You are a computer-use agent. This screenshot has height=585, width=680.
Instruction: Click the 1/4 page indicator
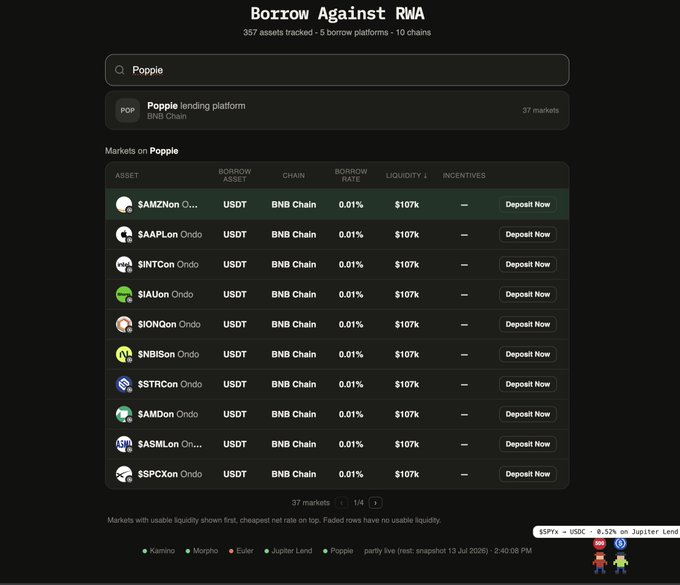pyautogui.click(x=359, y=503)
